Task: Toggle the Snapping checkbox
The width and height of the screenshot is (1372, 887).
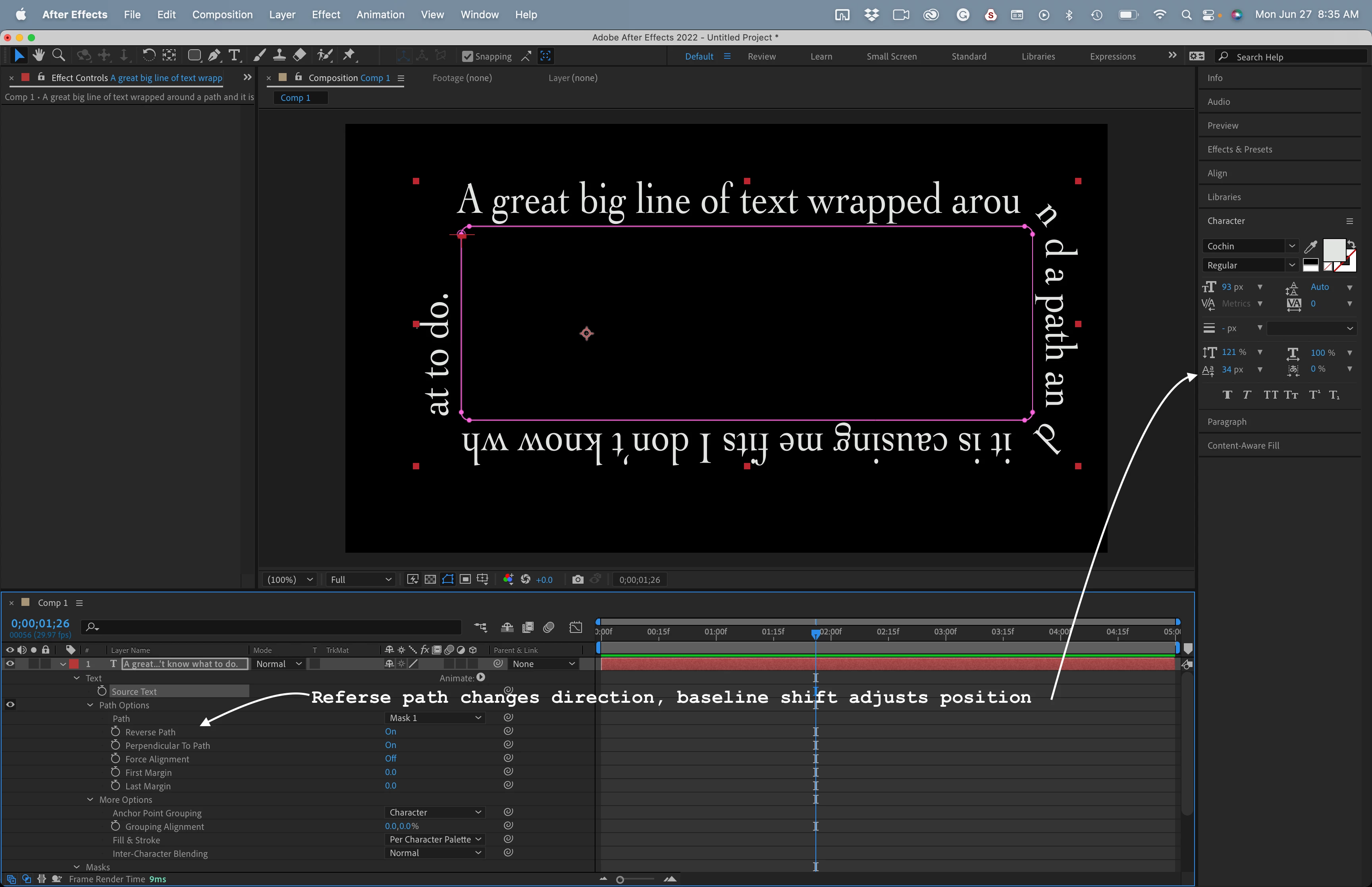Action: (468, 56)
